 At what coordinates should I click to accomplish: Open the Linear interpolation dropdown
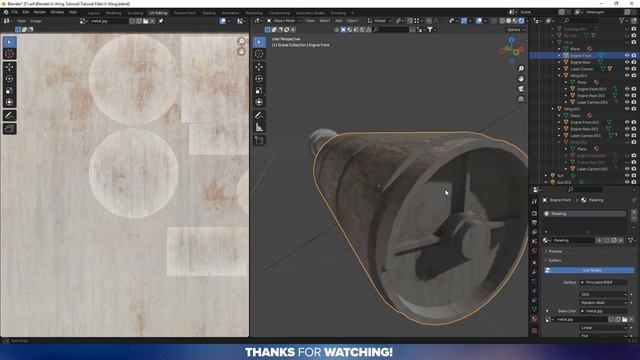point(604,327)
